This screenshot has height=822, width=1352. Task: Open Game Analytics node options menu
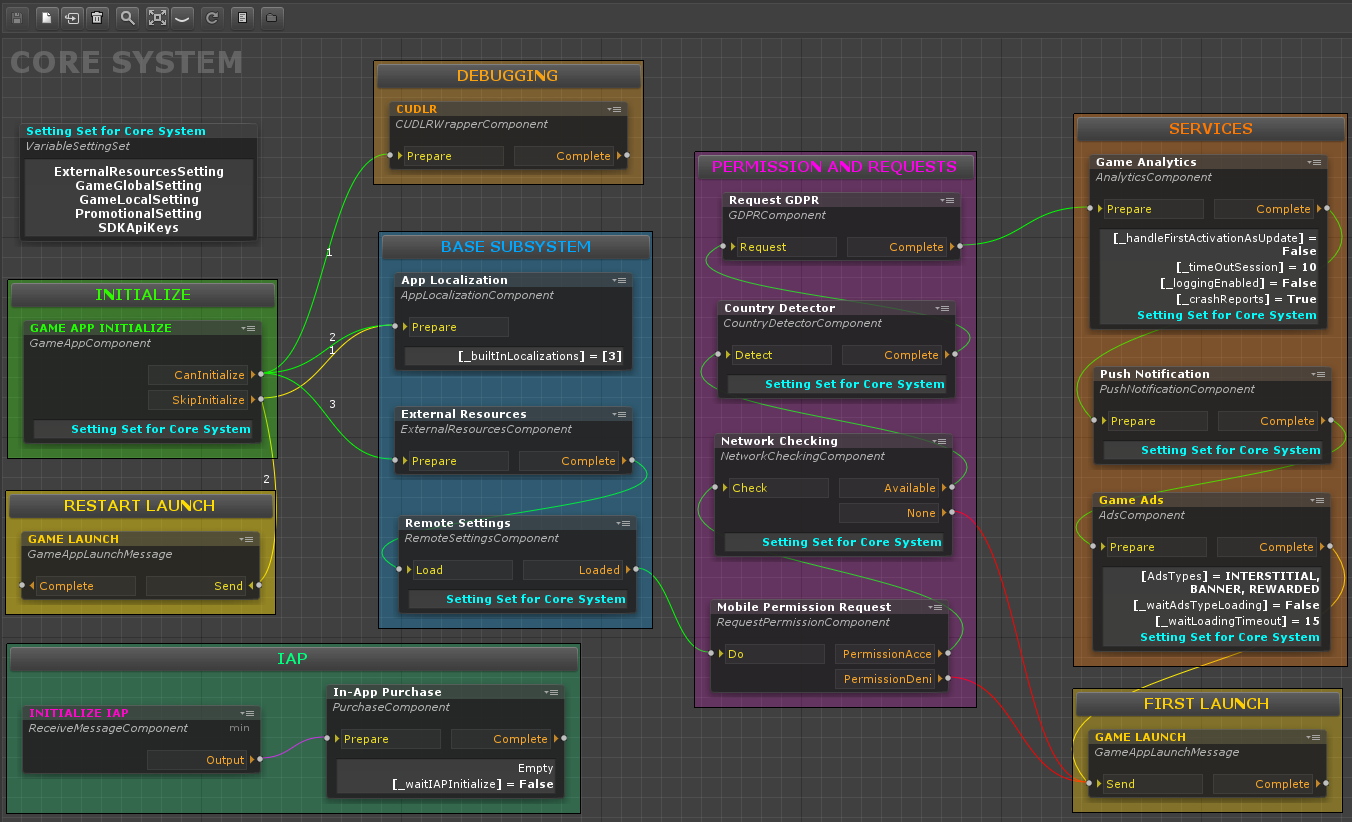1314,162
